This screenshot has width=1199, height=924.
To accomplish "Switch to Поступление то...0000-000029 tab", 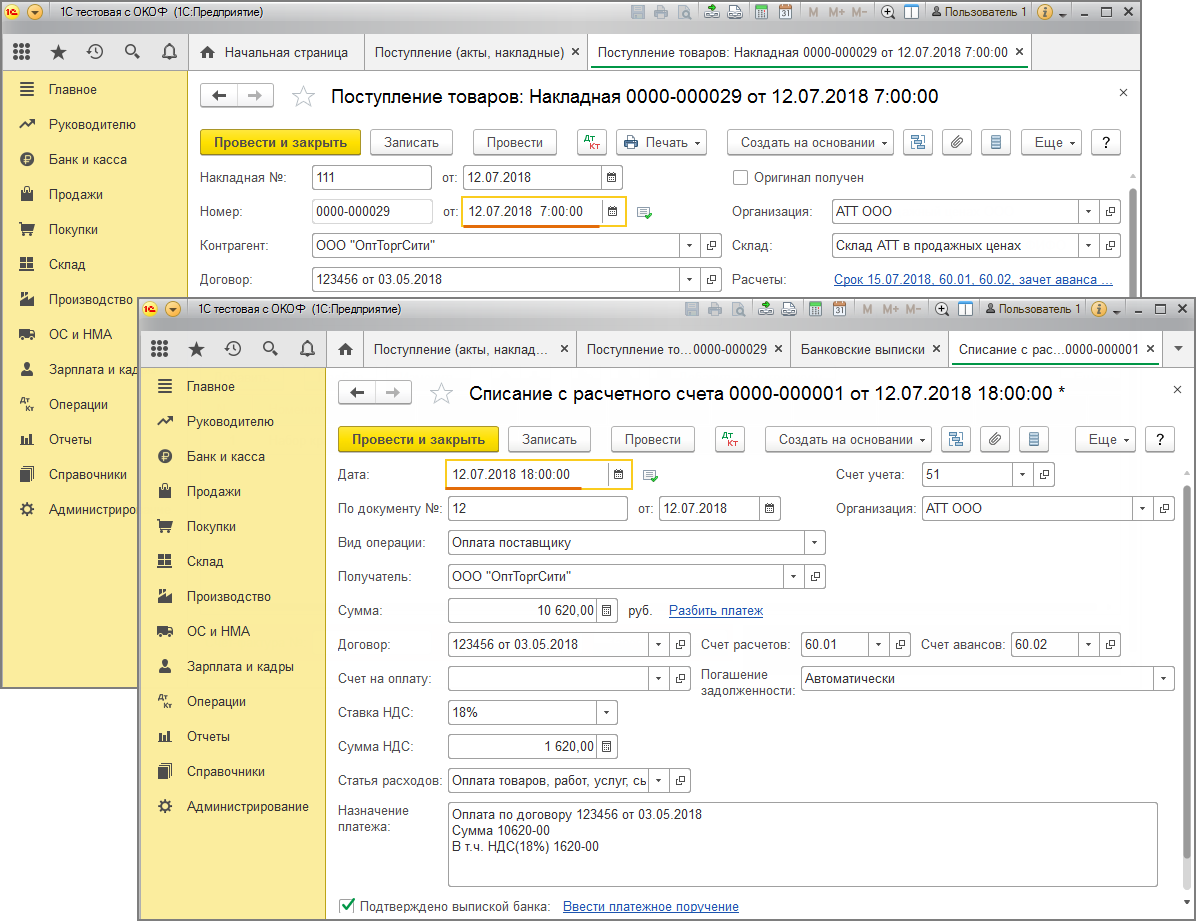I will 676,349.
